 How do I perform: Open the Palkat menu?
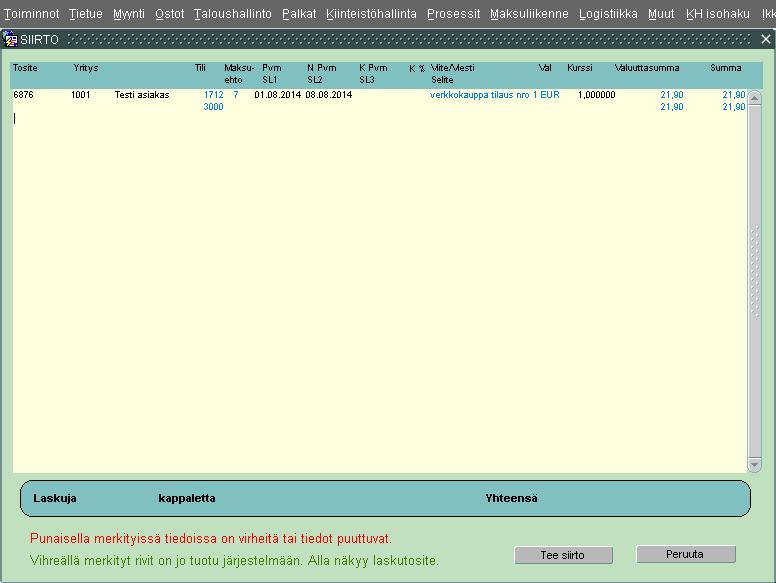point(299,14)
